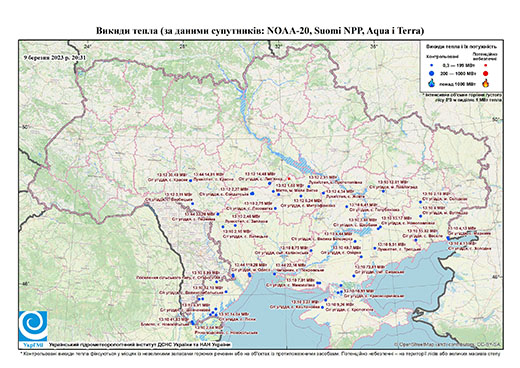This screenshot has height=368, width=520.
Task: Click the small blue dot legend symbol
Action: 432,66
